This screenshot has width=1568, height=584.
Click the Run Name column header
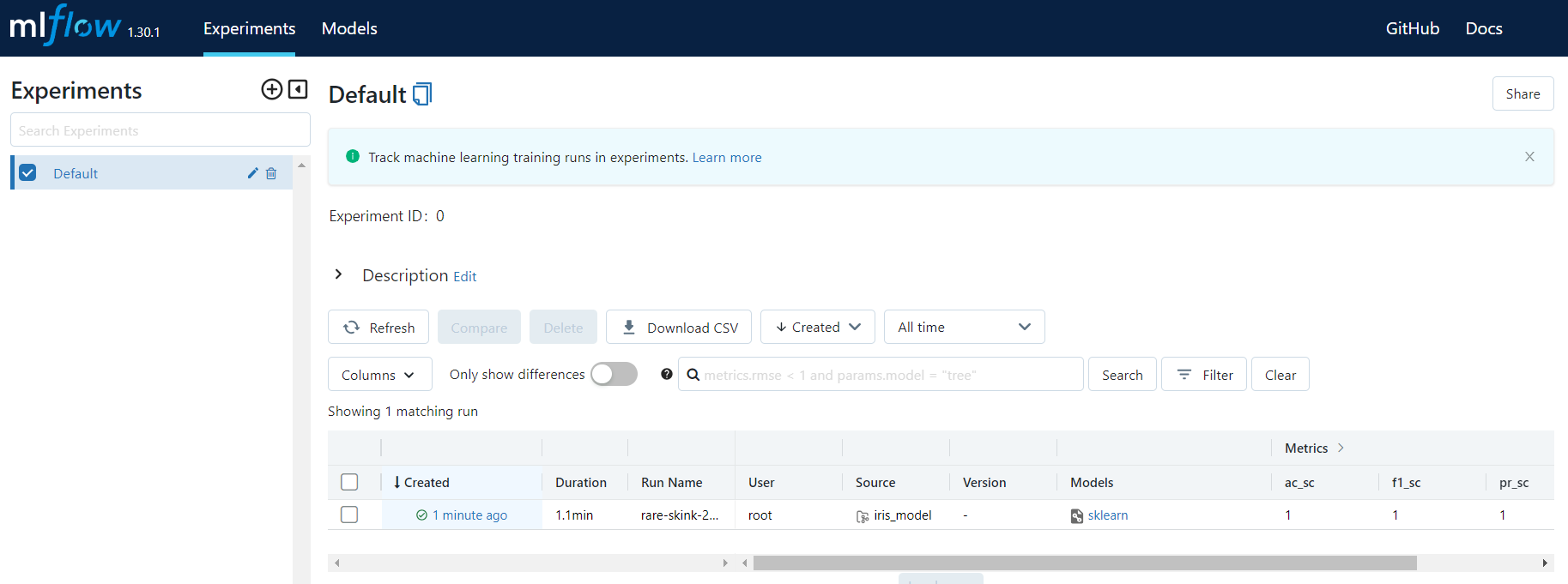671,482
